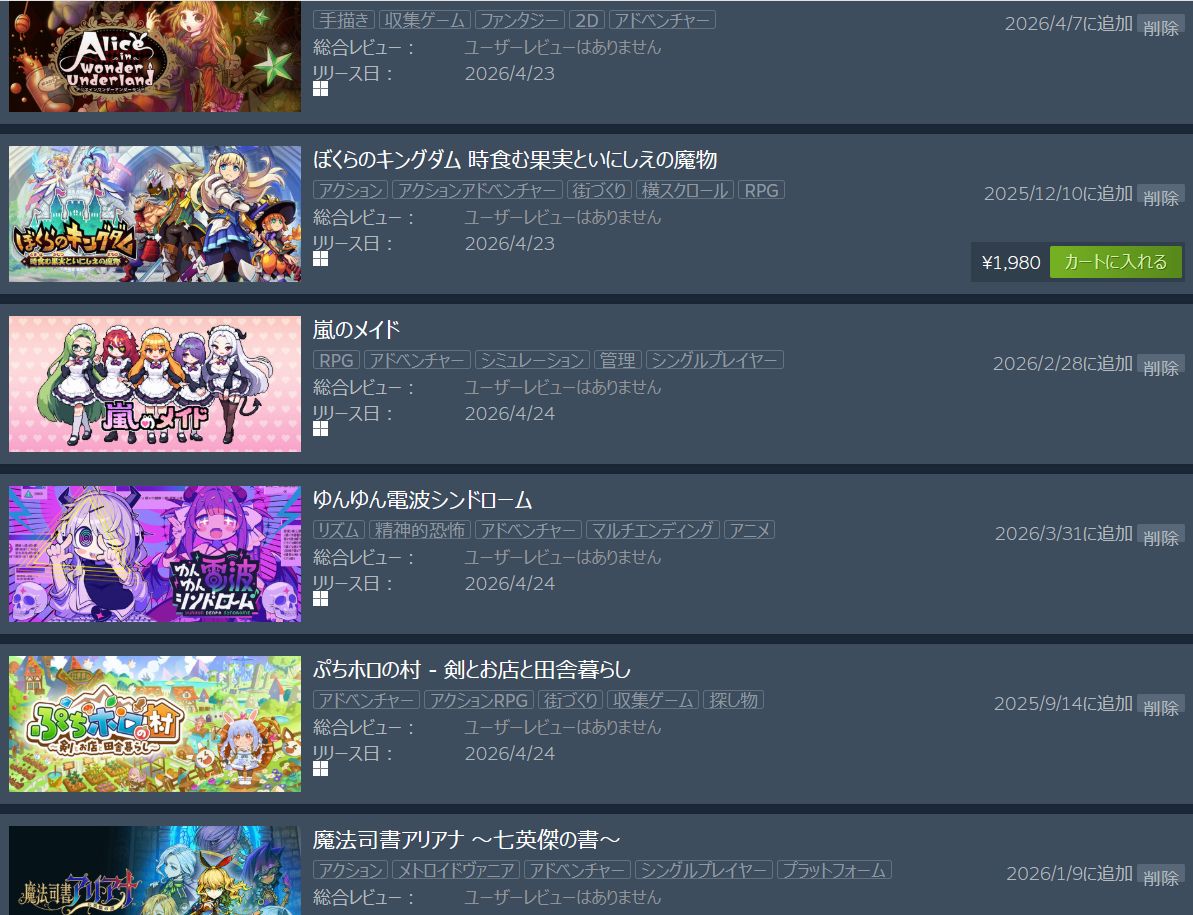Open the 嵐のメイド capsule thumbnail
1193x915 pixels.
click(155, 384)
